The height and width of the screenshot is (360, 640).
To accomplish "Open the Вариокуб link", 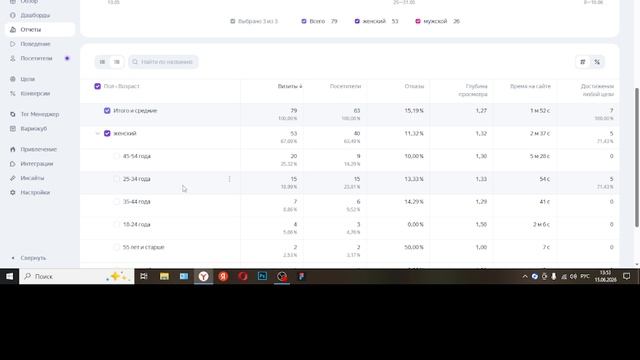I will (x=33, y=129).
